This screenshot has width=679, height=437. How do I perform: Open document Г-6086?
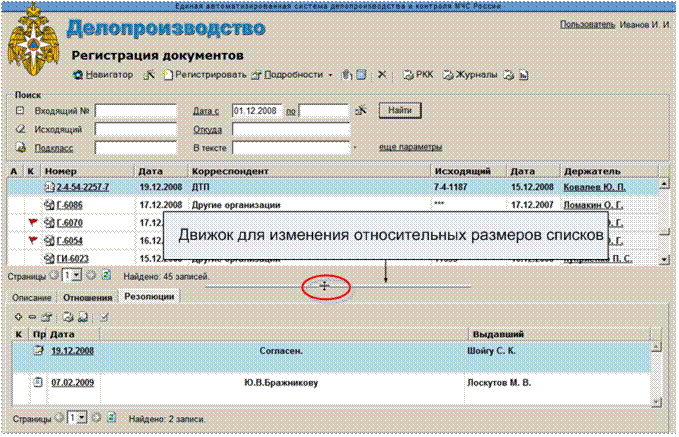click(x=69, y=205)
